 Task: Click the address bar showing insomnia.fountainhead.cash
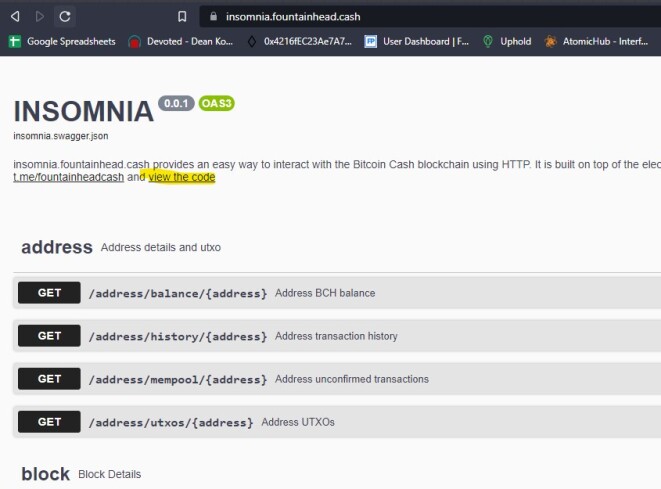430,16
